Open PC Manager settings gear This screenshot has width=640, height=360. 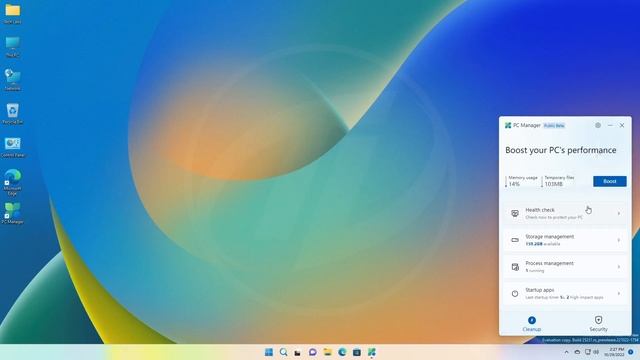(598, 125)
